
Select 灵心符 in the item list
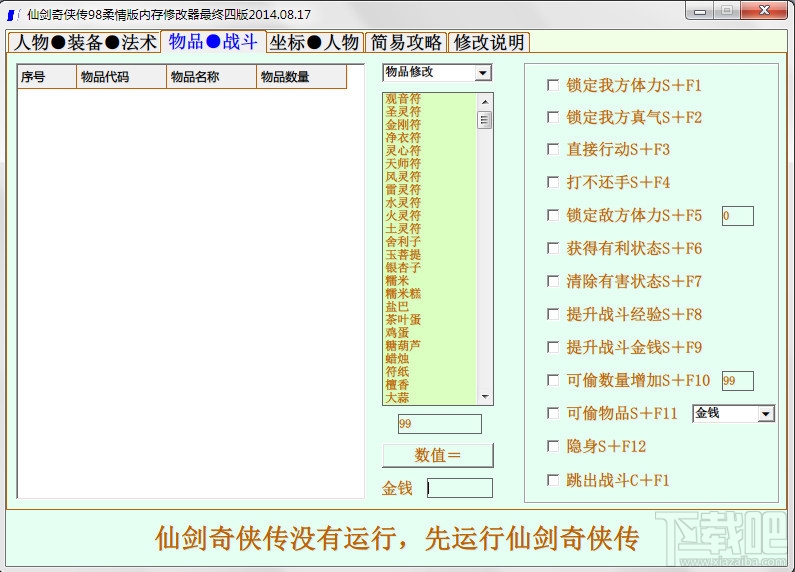click(403, 151)
